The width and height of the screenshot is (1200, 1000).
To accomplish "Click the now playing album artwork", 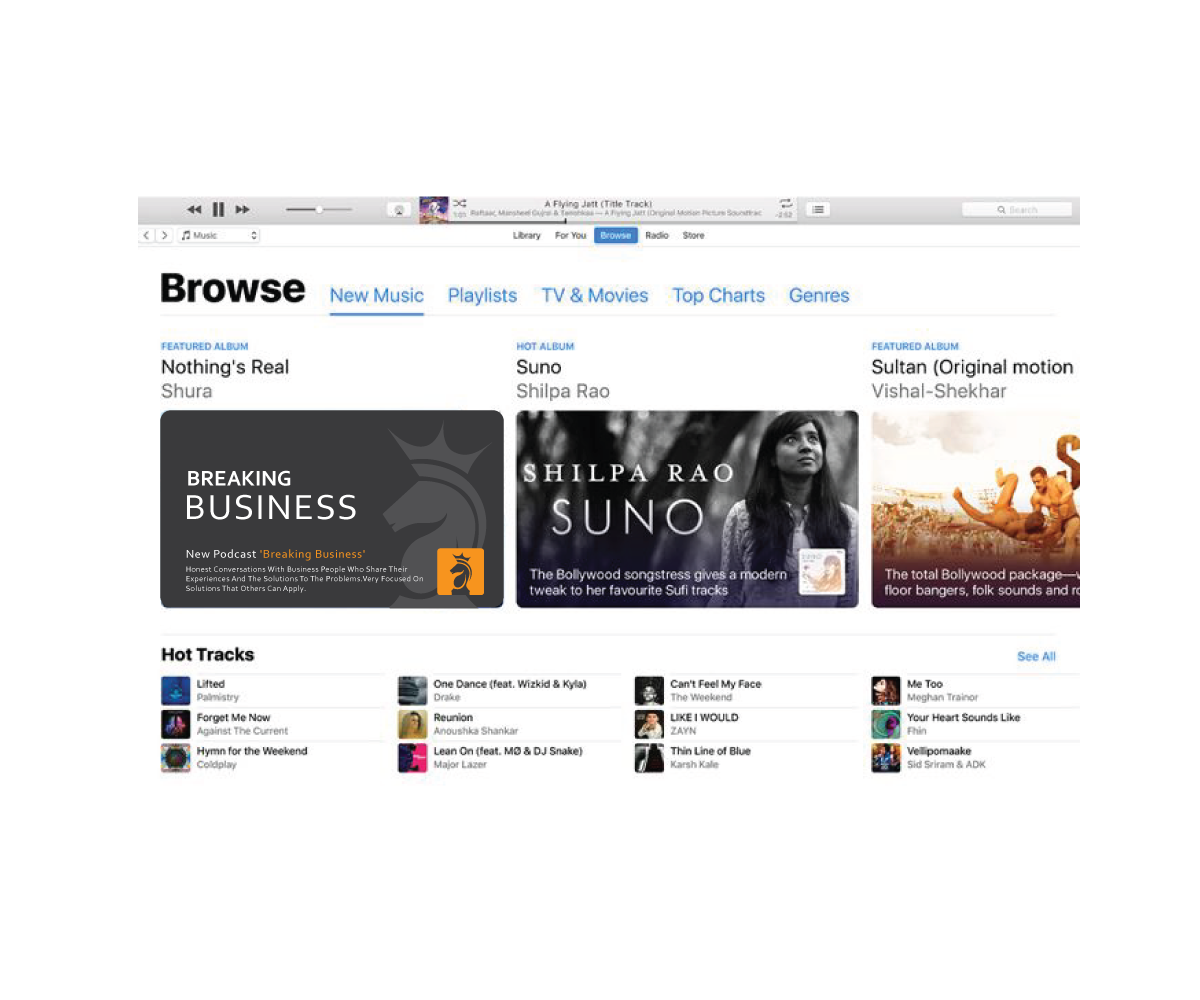I will (x=433, y=210).
